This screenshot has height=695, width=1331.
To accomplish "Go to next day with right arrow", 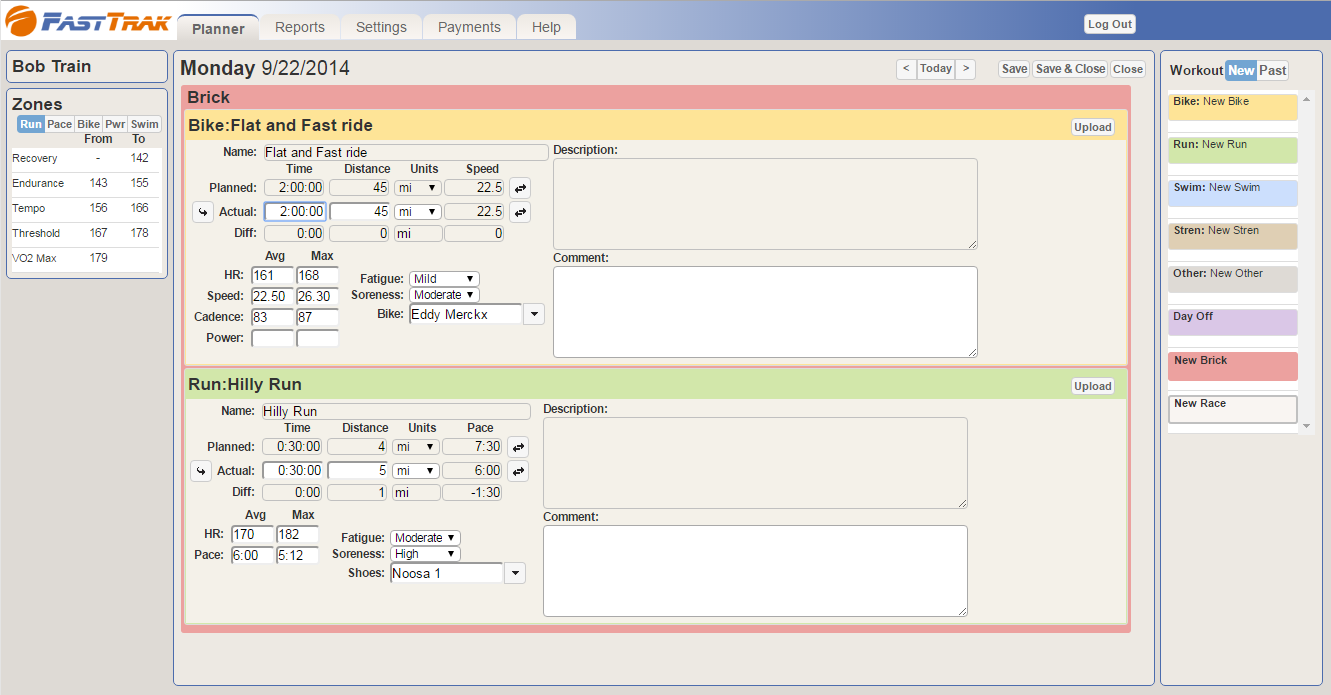I will (965, 69).
